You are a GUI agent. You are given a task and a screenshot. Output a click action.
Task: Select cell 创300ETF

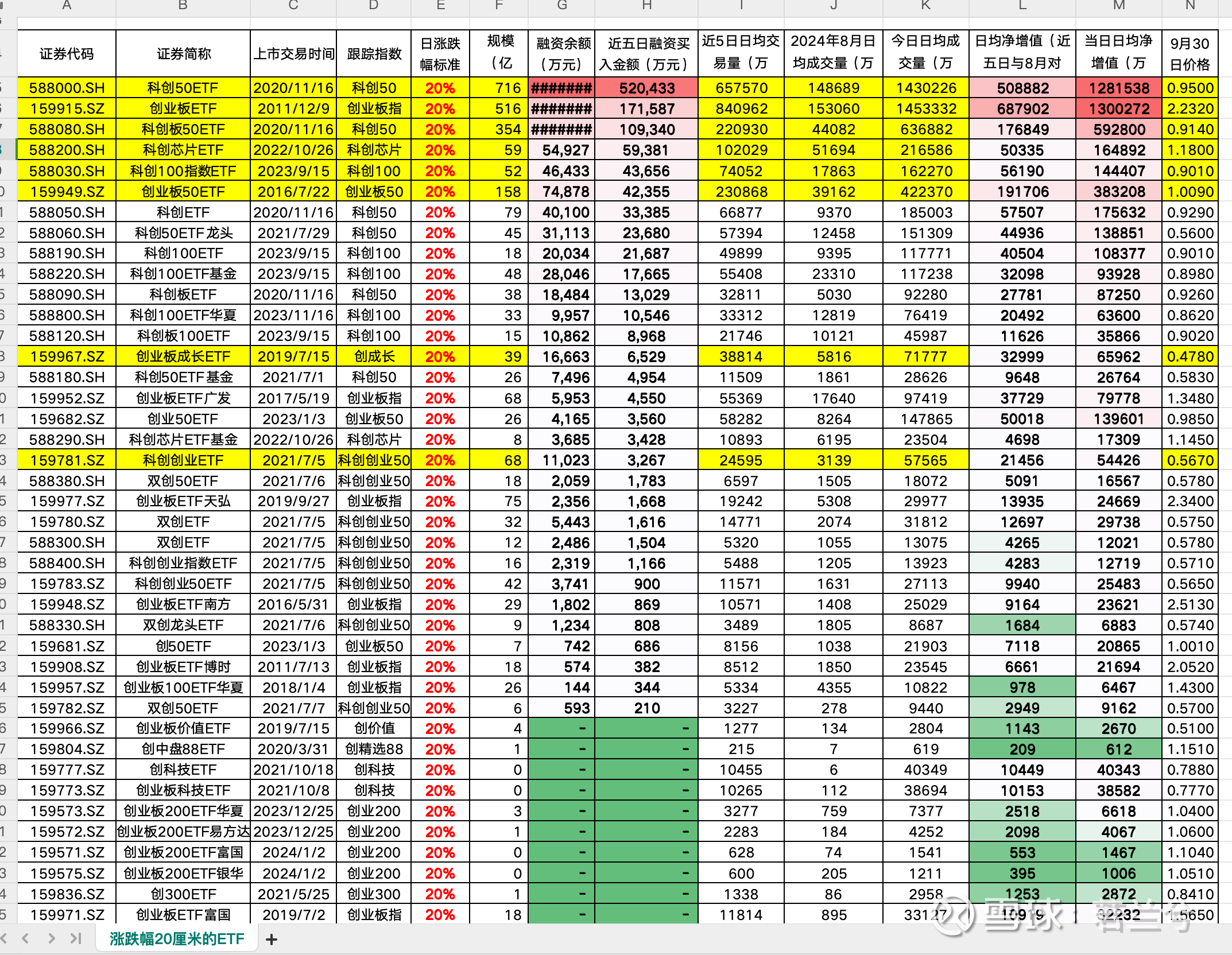pos(183,894)
